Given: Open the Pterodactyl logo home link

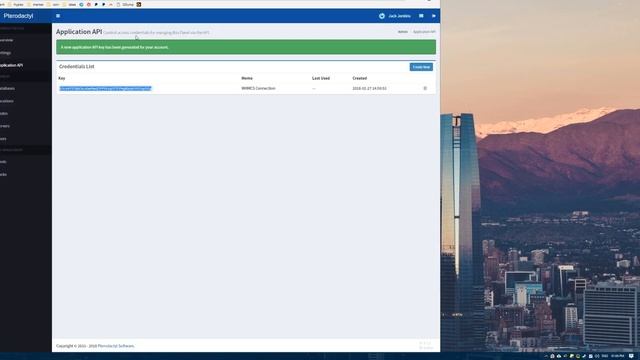Looking at the screenshot, I should 18,16.
